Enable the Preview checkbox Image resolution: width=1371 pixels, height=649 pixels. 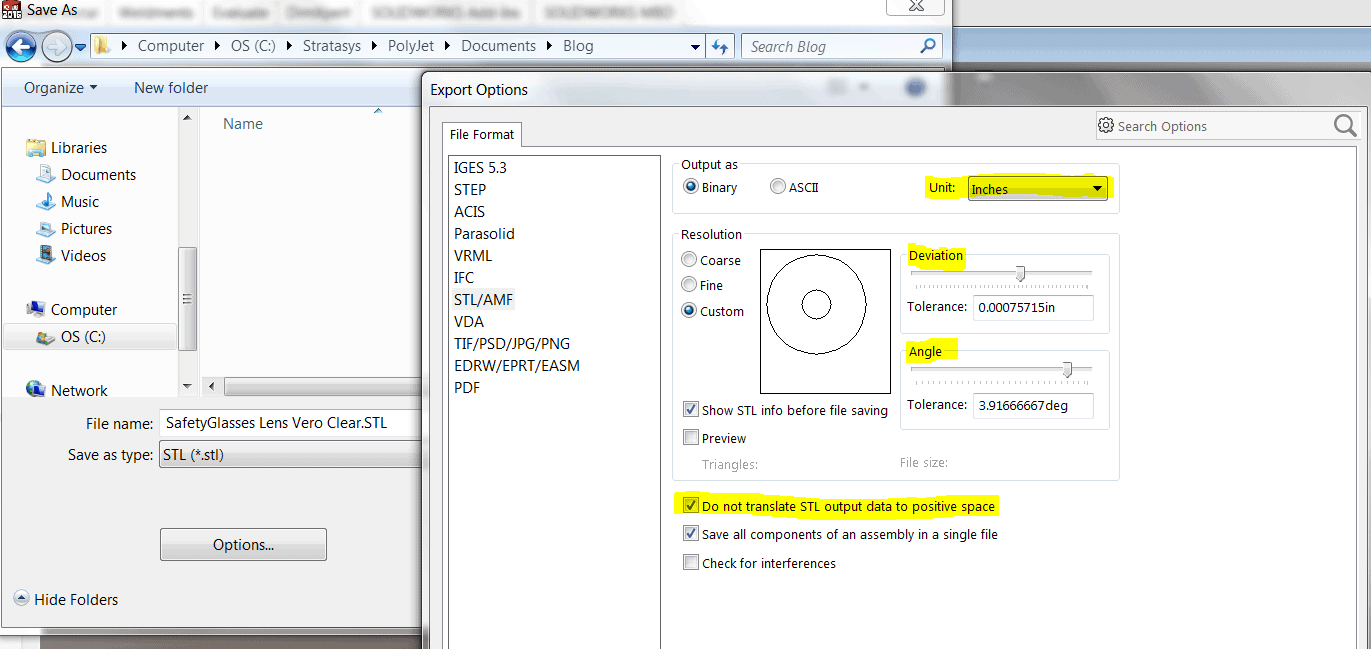coord(691,438)
